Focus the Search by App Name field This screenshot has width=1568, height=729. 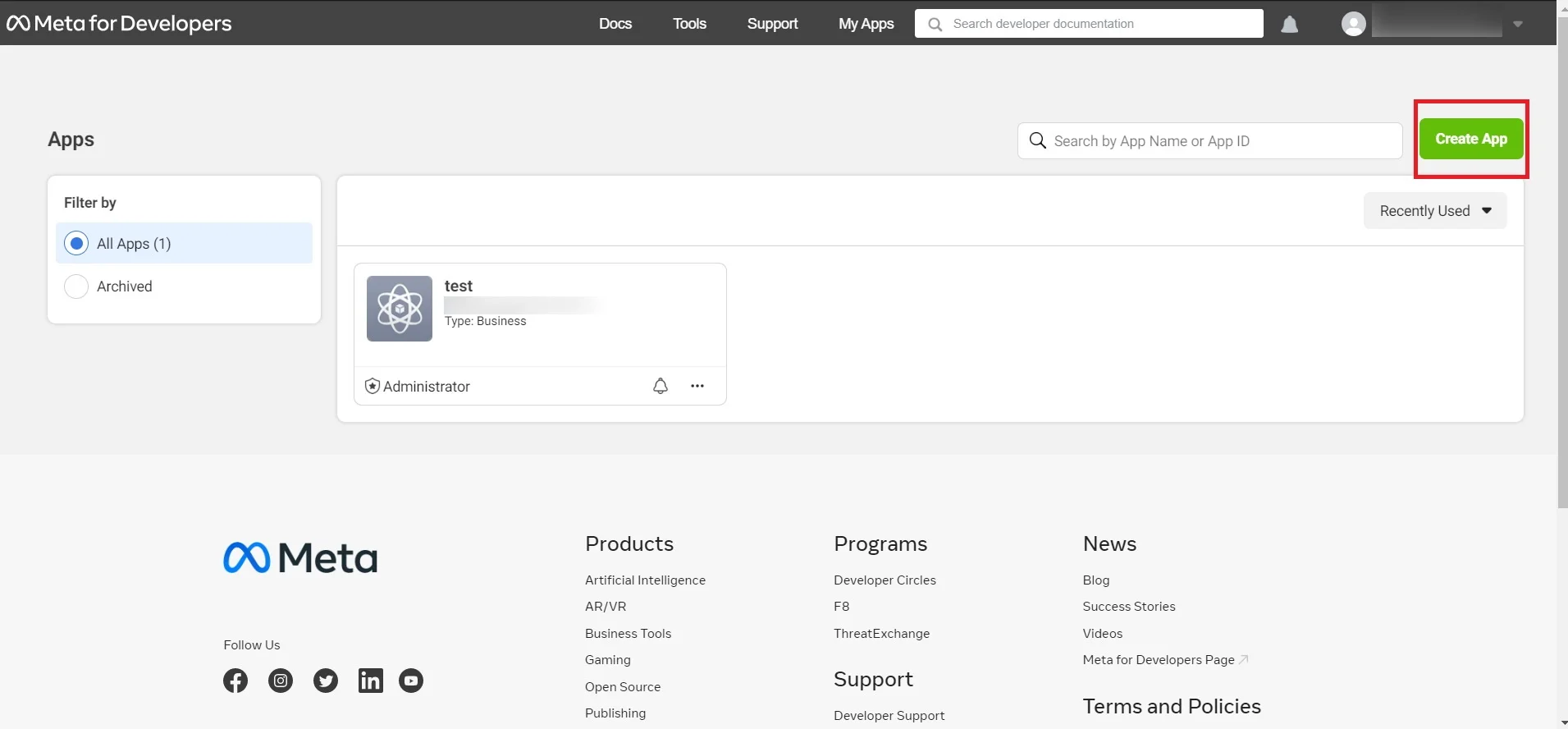[x=1210, y=140]
